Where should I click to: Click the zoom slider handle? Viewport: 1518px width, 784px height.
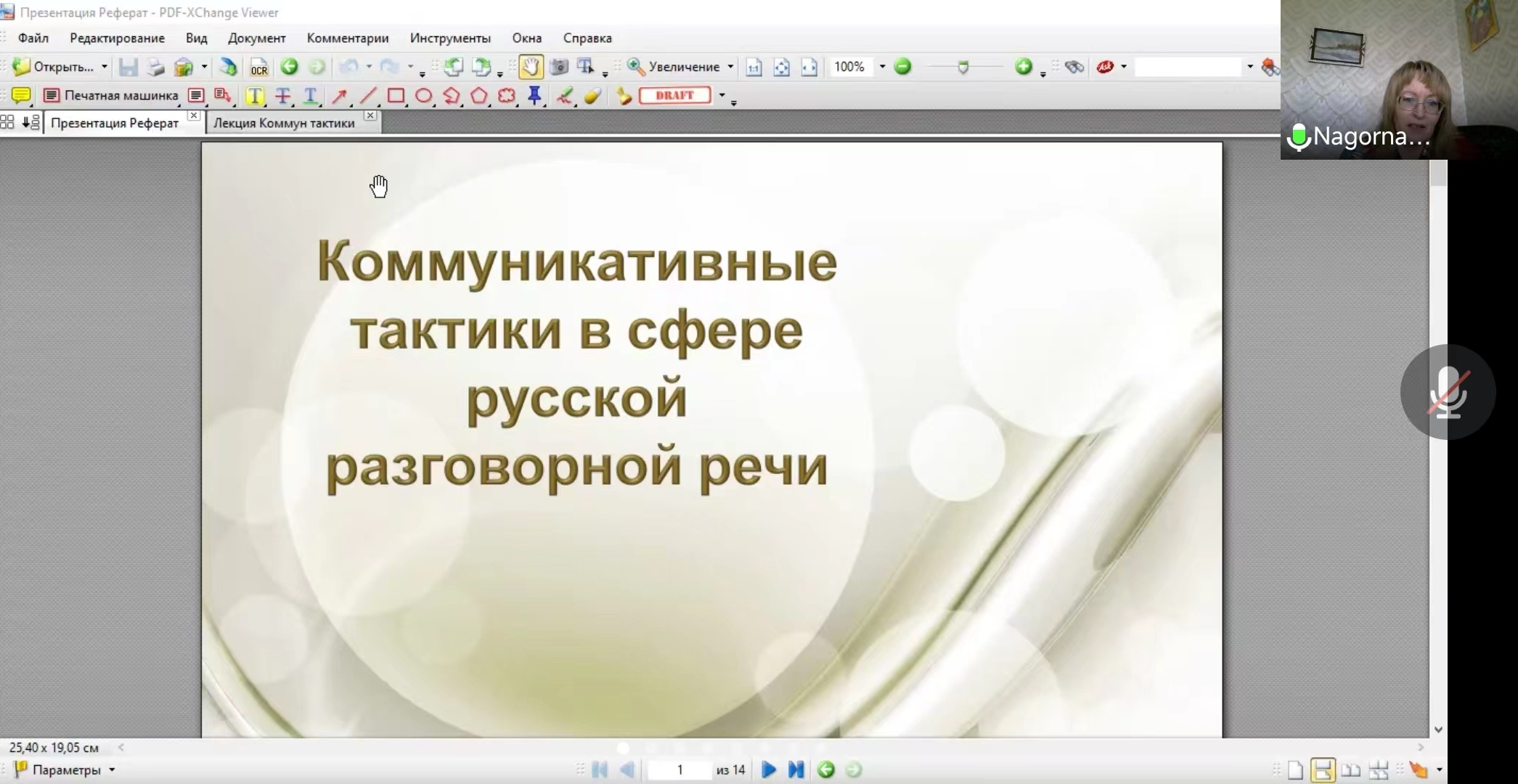[x=963, y=68]
